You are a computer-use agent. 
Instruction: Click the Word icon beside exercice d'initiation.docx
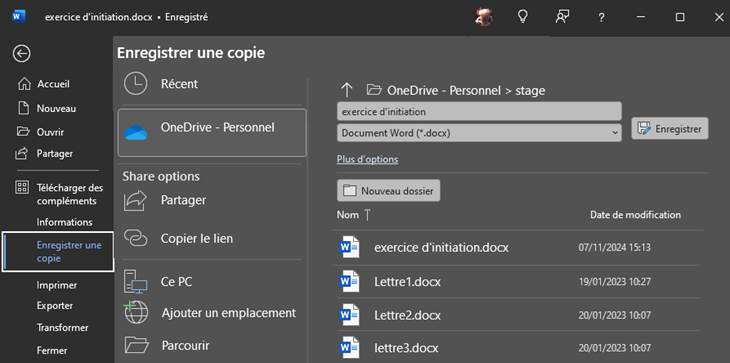pyautogui.click(x=349, y=247)
